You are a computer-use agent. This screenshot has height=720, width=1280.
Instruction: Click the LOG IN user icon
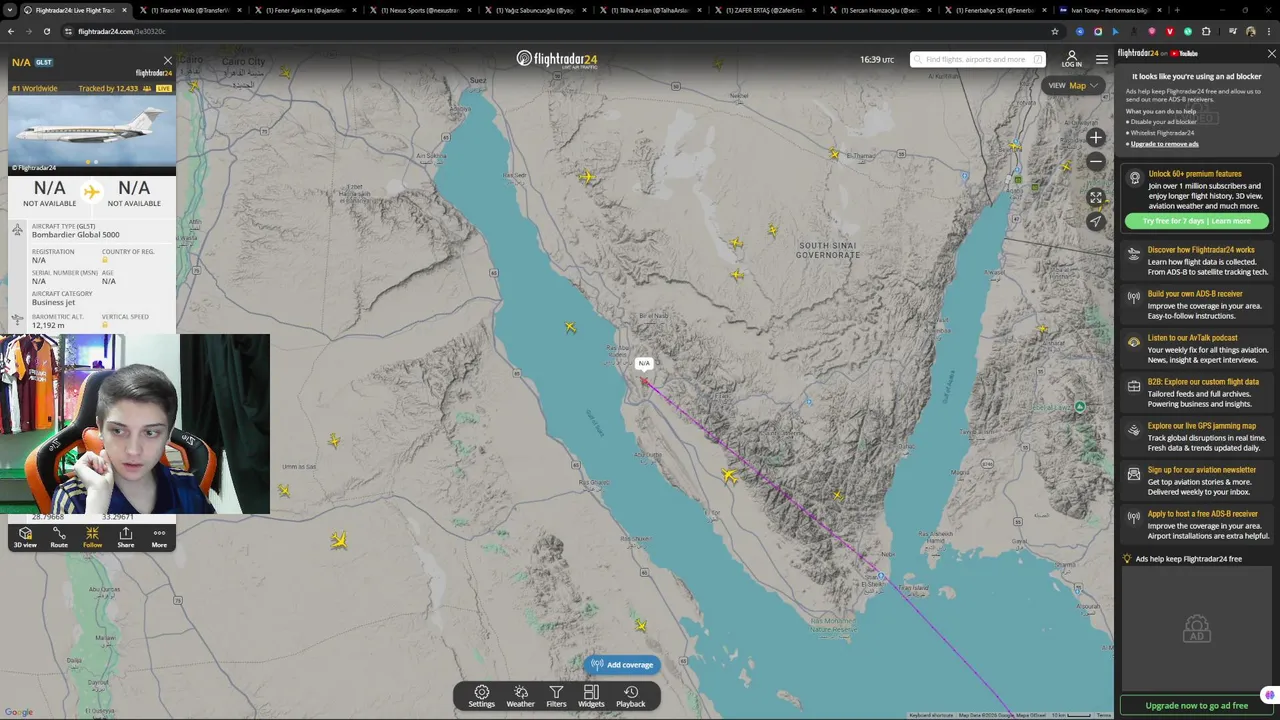(x=1072, y=59)
